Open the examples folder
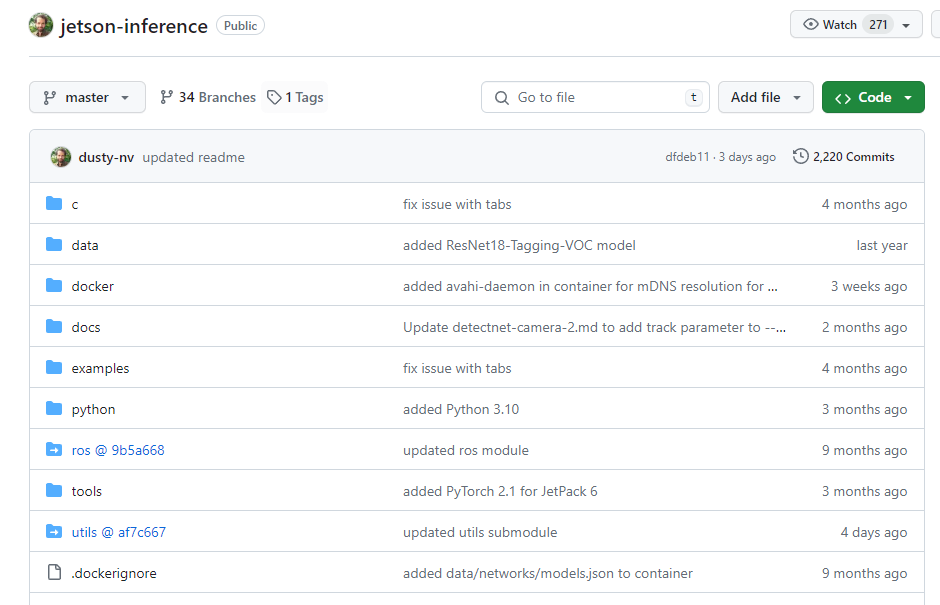Image resolution: width=940 pixels, height=605 pixels. click(x=100, y=368)
